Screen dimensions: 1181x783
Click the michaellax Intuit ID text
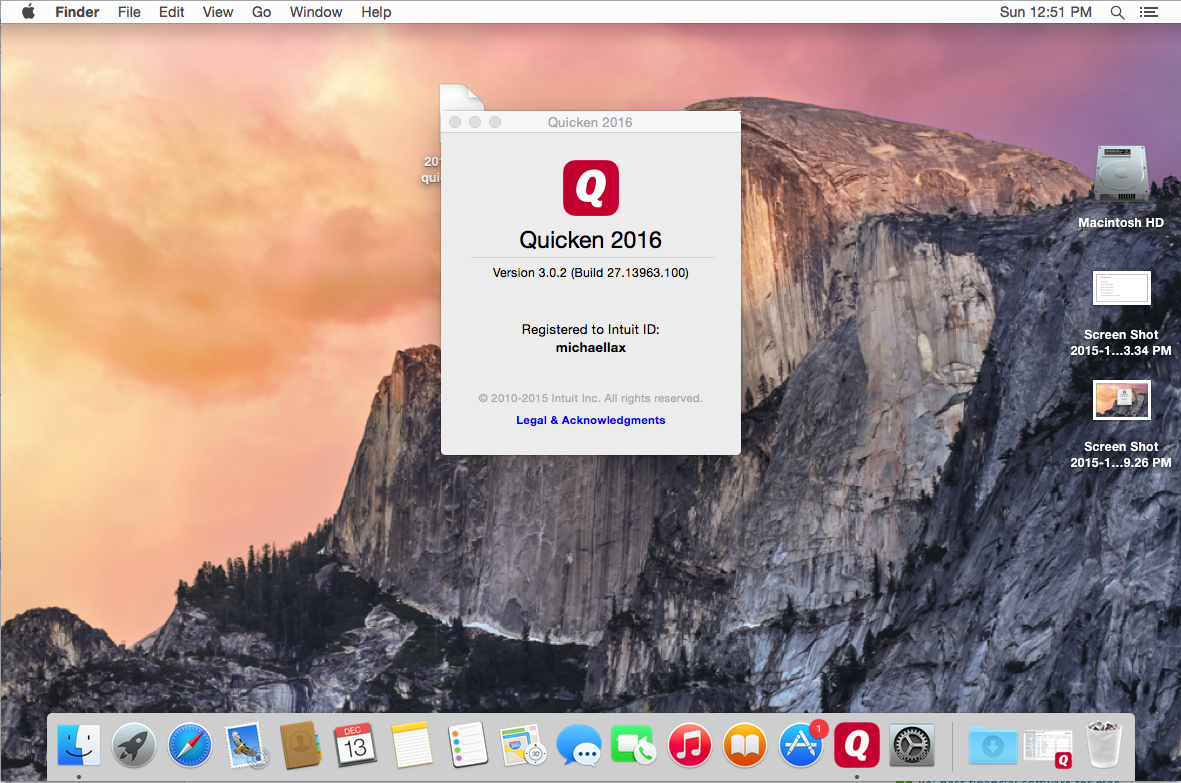[x=590, y=348]
